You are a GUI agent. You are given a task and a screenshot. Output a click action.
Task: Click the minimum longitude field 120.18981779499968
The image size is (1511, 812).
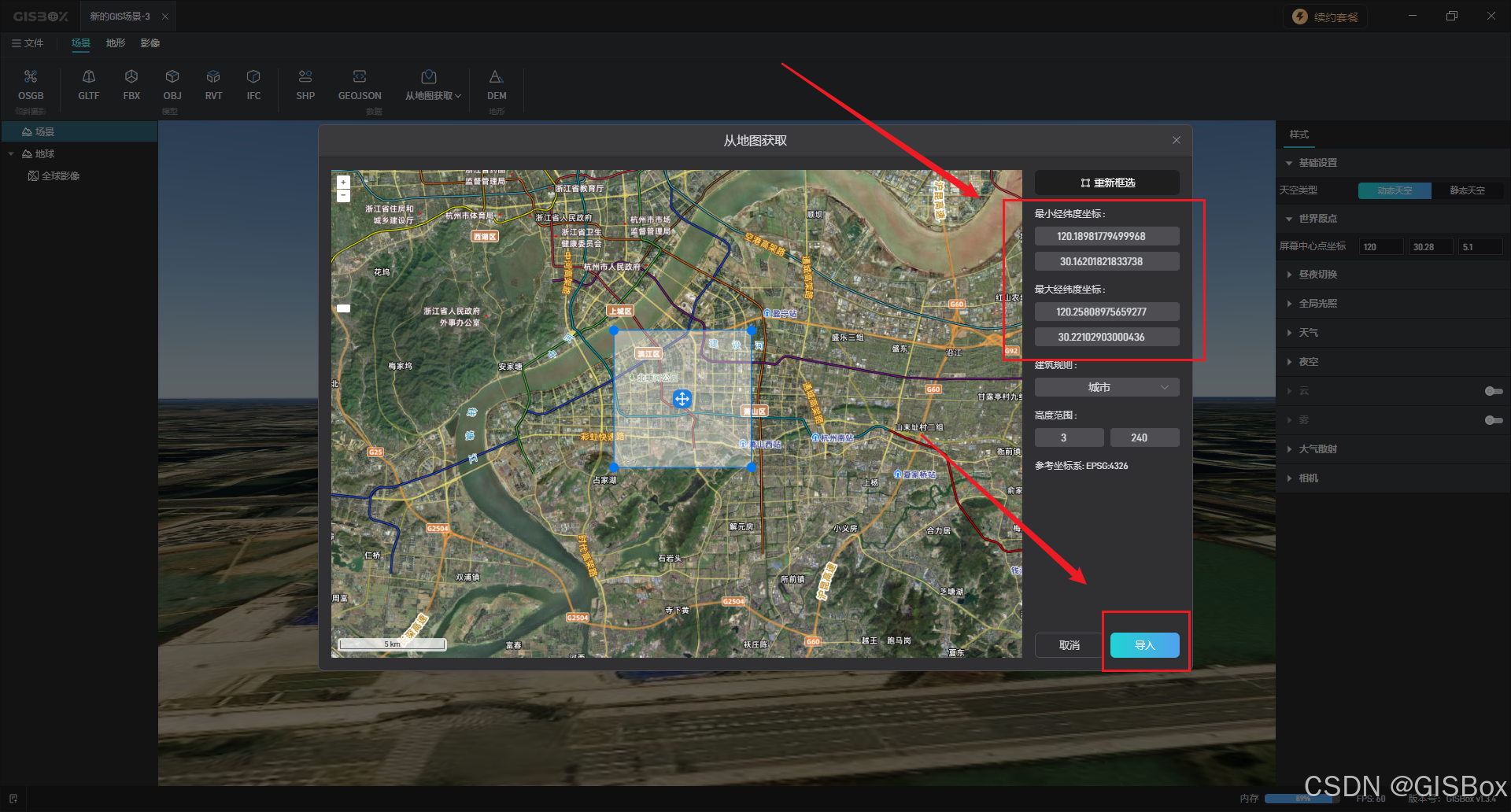point(1107,236)
